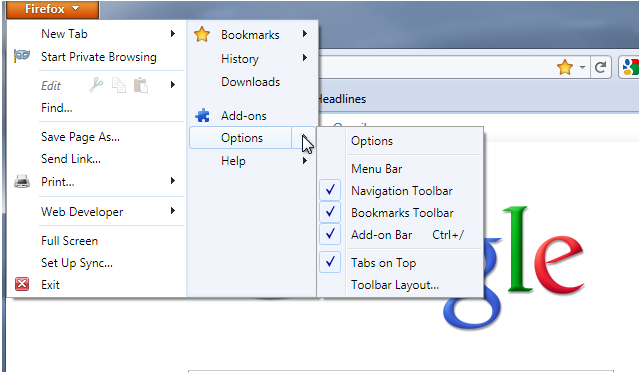Expand the Print submenu arrow
This screenshot has width=639, height=372.
pyautogui.click(x=173, y=180)
